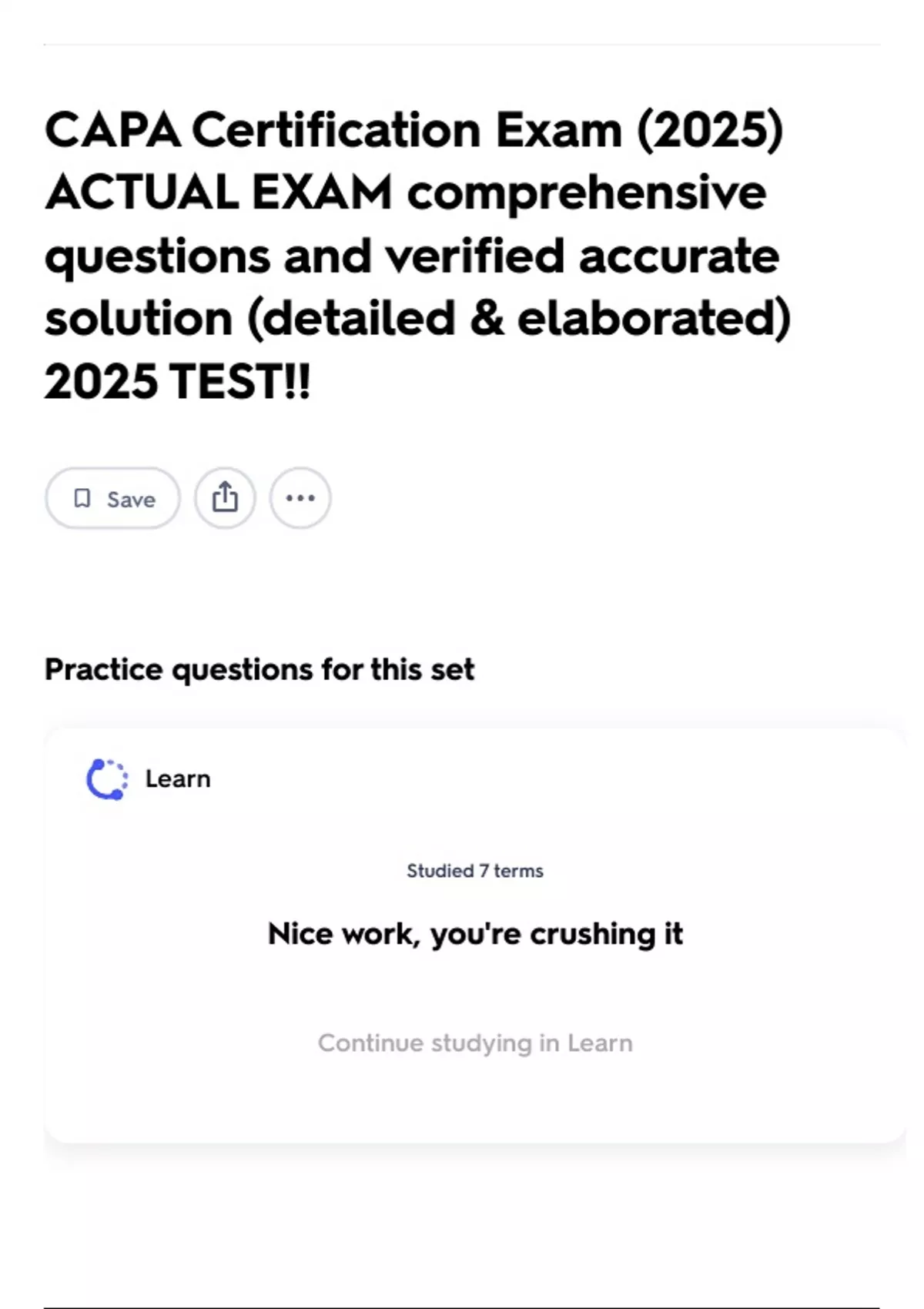This screenshot has width=924, height=1309.
Task: Click the divider line above the title
Action: (x=462, y=45)
